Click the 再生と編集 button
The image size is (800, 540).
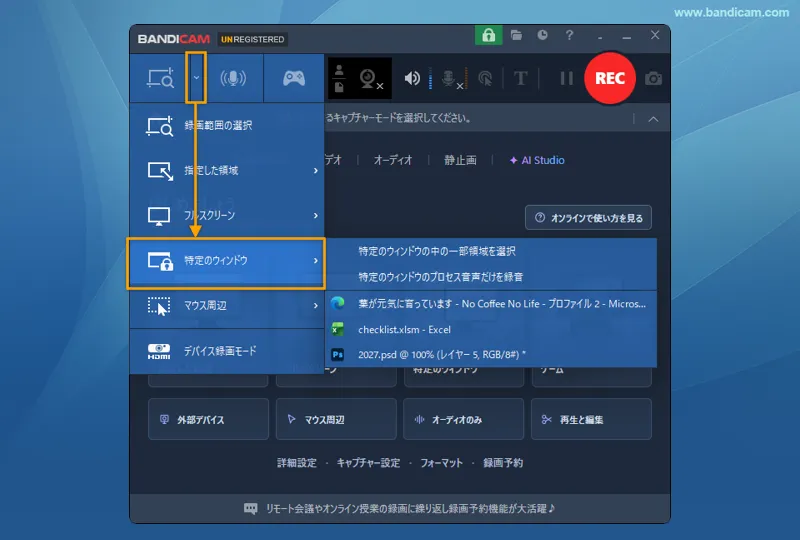(x=591, y=420)
